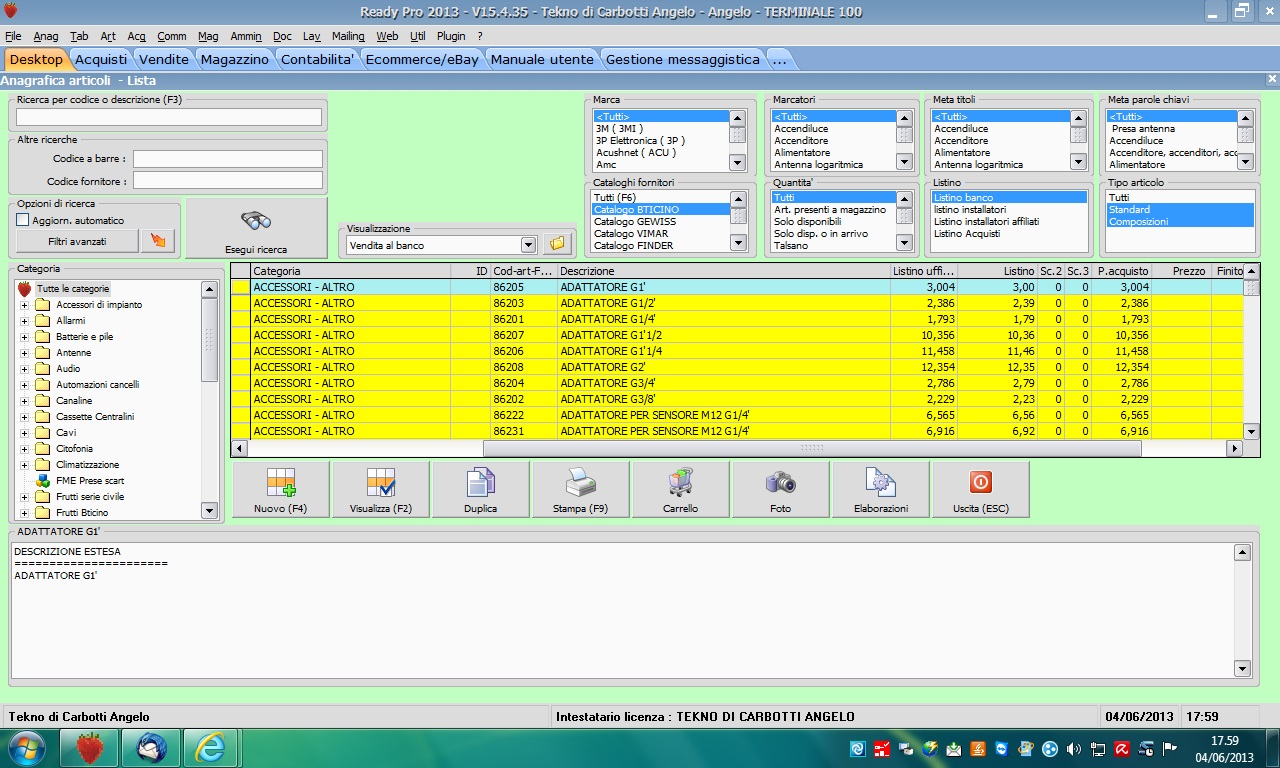The image size is (1280, 768).
Task: Click the strawberry Tutte le categorie icon
Action: pyautogui.click(x=25, y=288)
